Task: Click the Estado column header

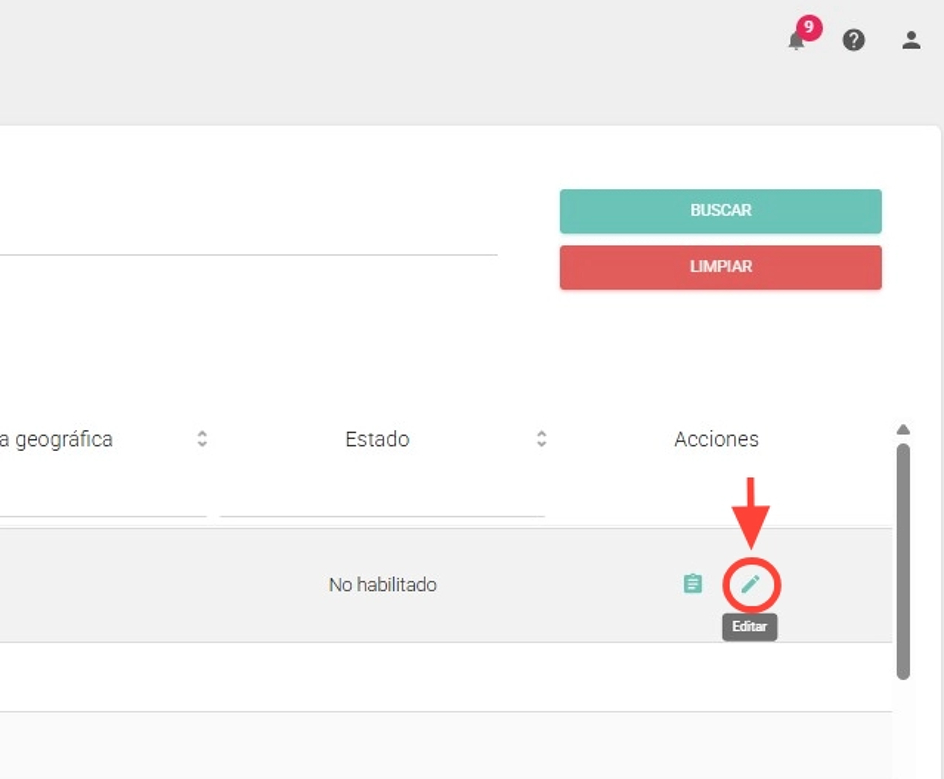Action: click(x=377, y=439)
